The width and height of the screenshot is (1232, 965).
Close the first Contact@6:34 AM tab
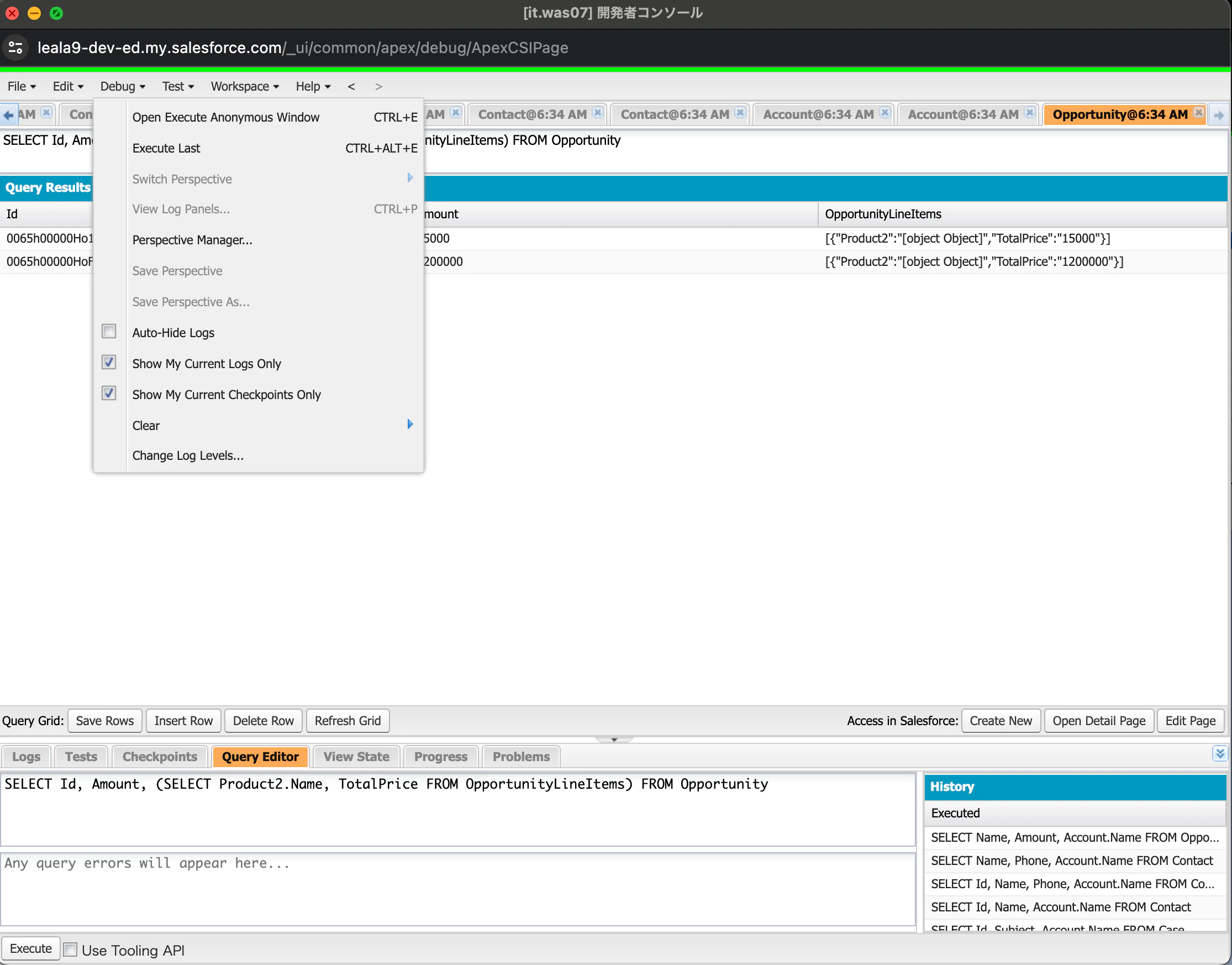(x=597, y=113)
